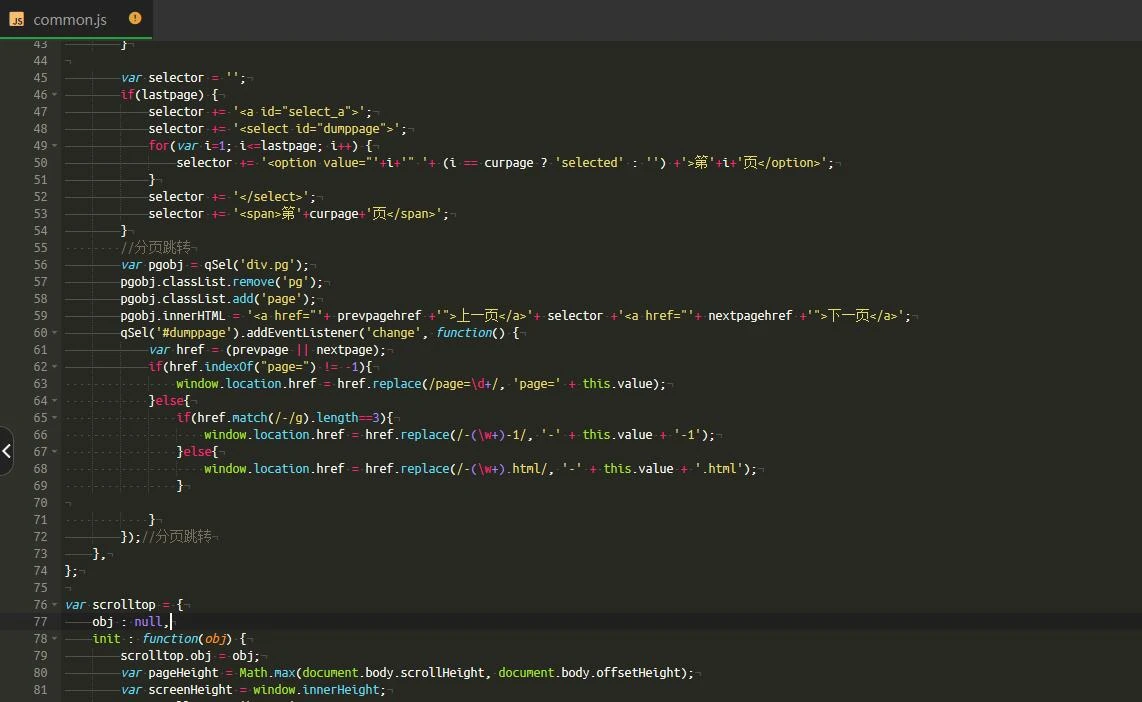Click "nextpage" on line 61
Viewport: 1142px width, 702px height.
(344, 350)
